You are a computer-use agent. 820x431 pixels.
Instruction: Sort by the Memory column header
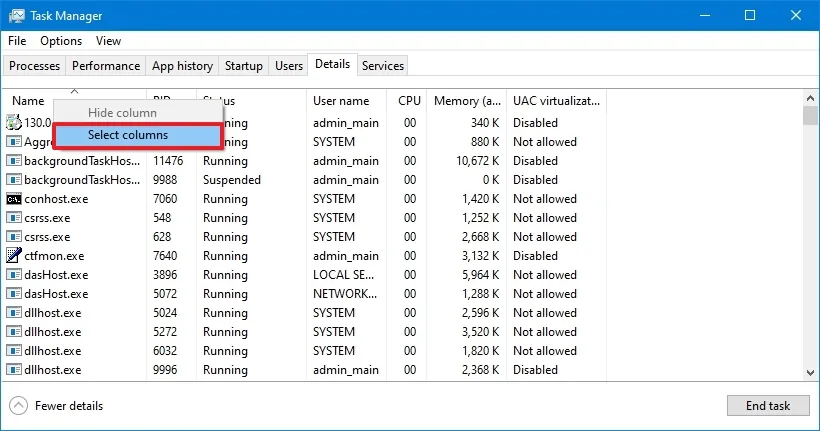pyautogui.click(x=466, y=100)
